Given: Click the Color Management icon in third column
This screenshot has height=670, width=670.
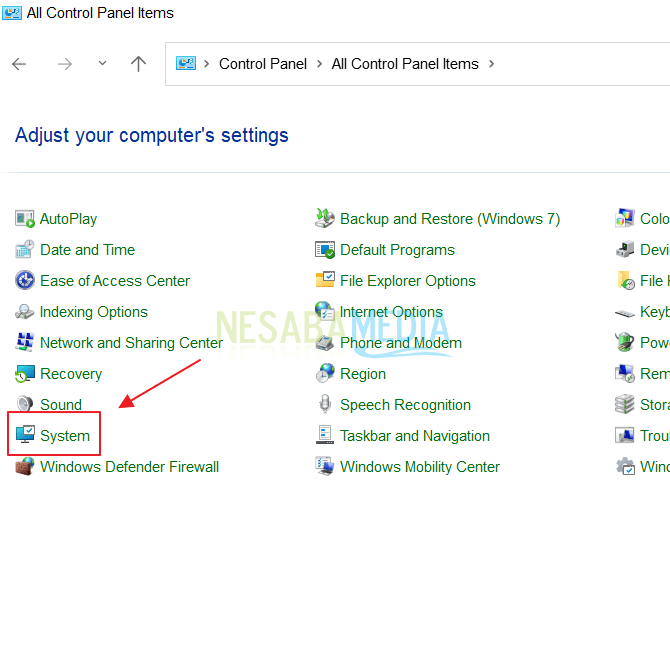Looking at the screenshot, I should point(625,218).
